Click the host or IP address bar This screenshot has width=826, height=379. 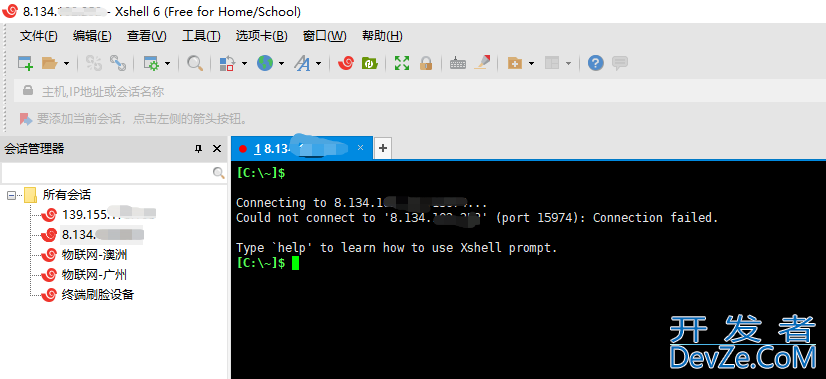pos(420,92)
